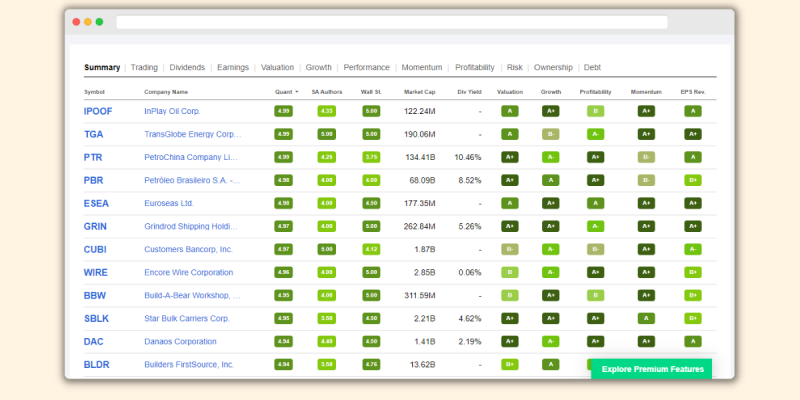Click BBW Valuation grade badge
This screenshot has height=400, width=800.
point(510,295)
